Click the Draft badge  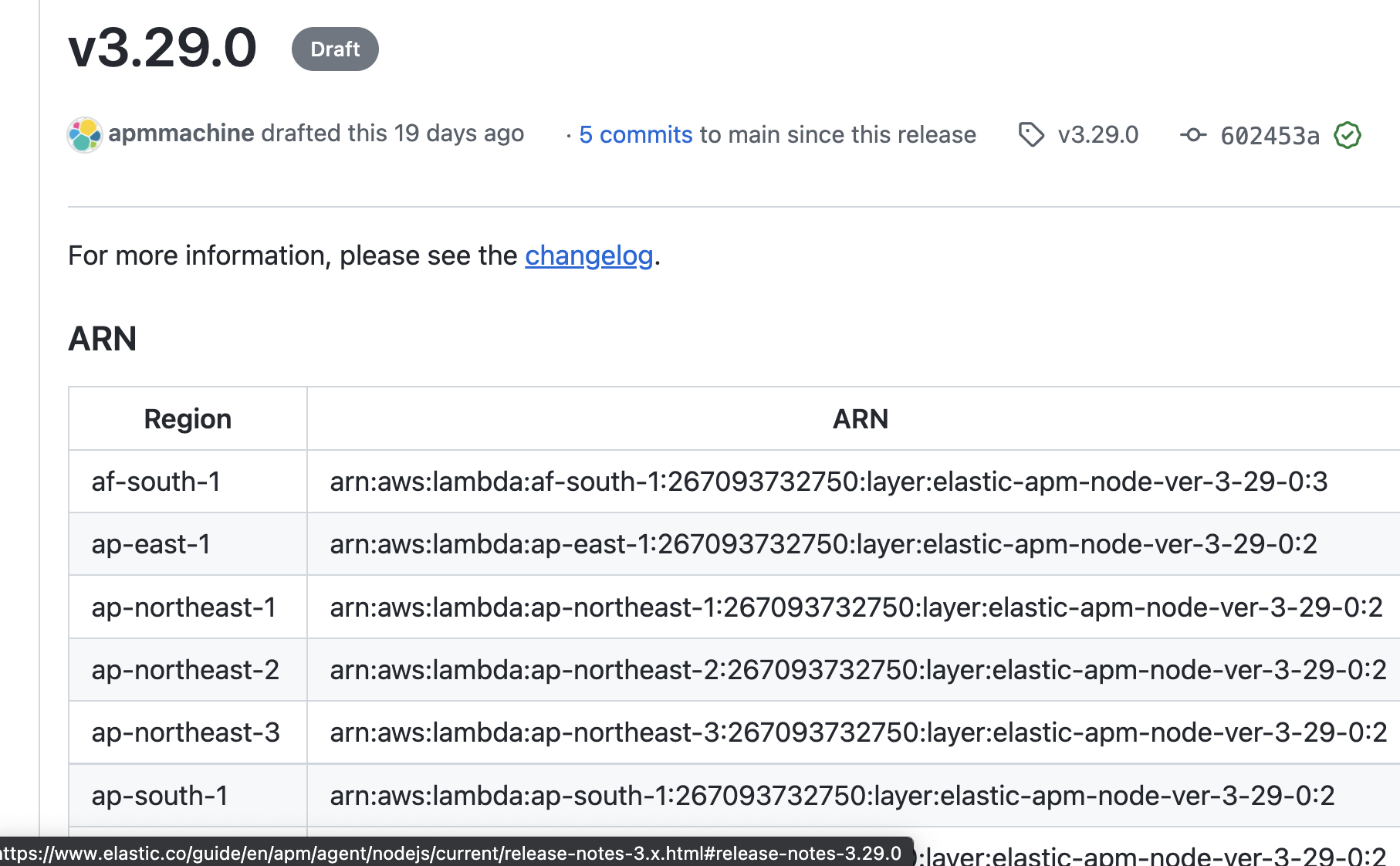point(335,49)
